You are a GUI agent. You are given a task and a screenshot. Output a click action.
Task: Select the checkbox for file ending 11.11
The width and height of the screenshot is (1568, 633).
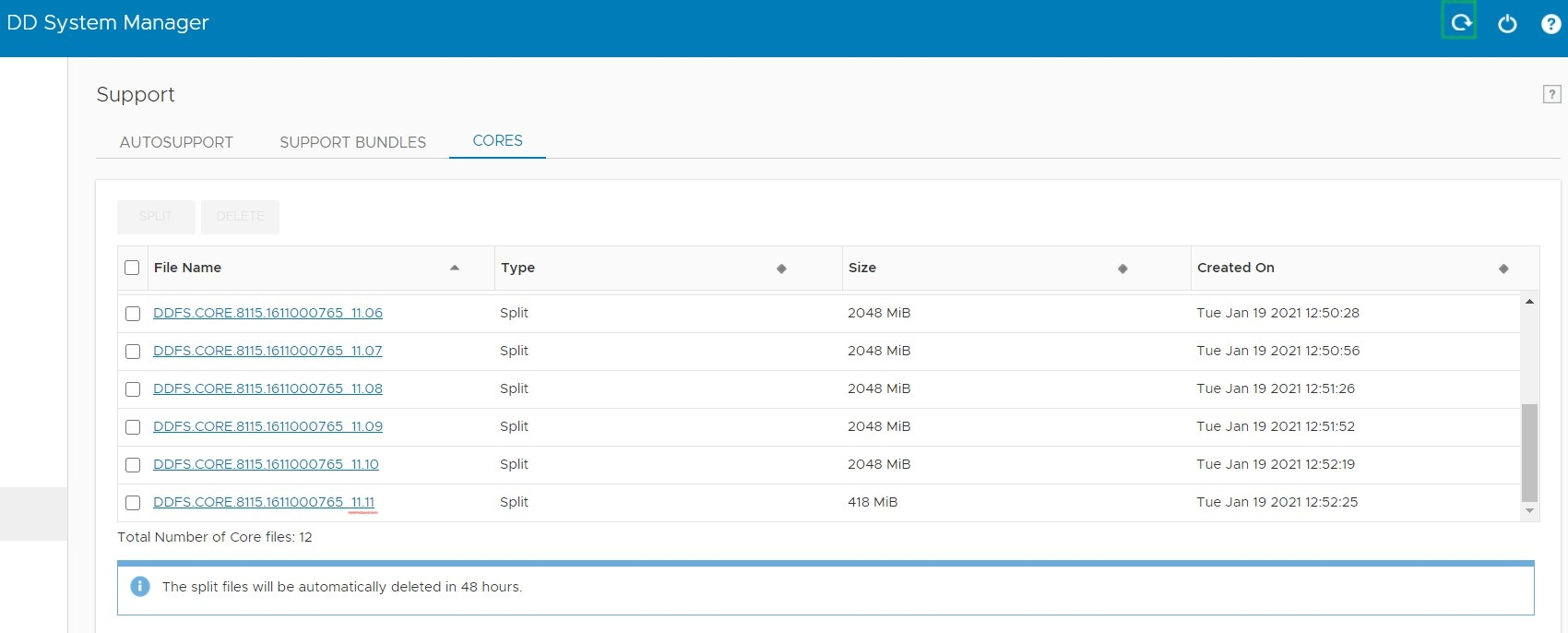(x=133, y=503)
